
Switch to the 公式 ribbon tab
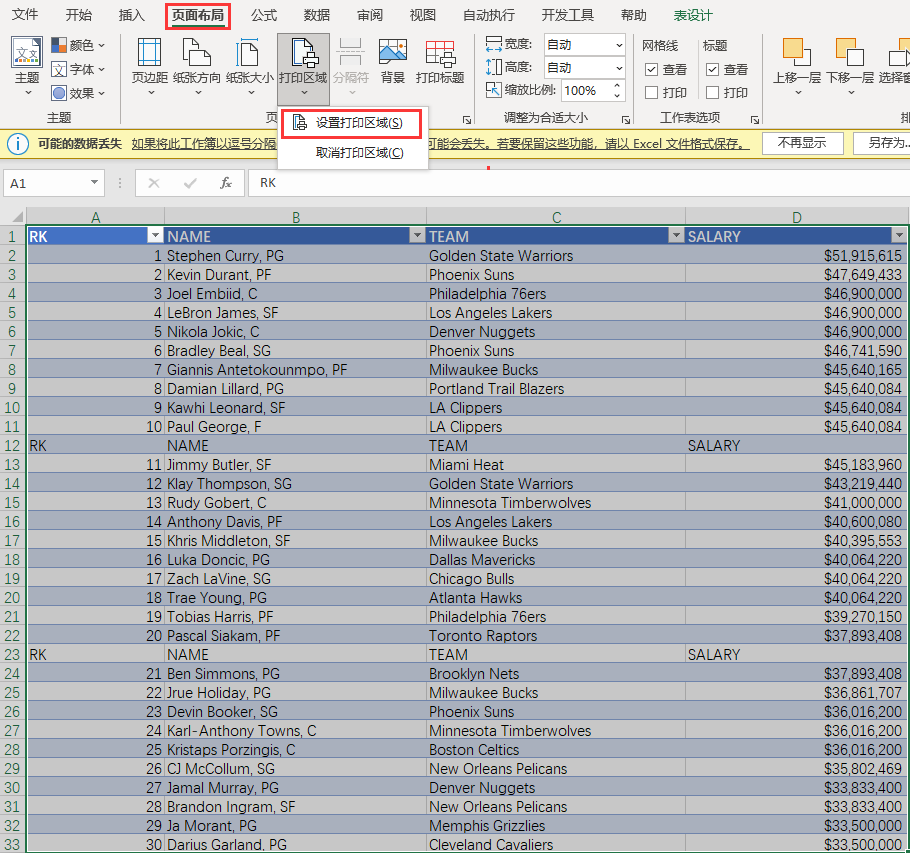point(264,15)
